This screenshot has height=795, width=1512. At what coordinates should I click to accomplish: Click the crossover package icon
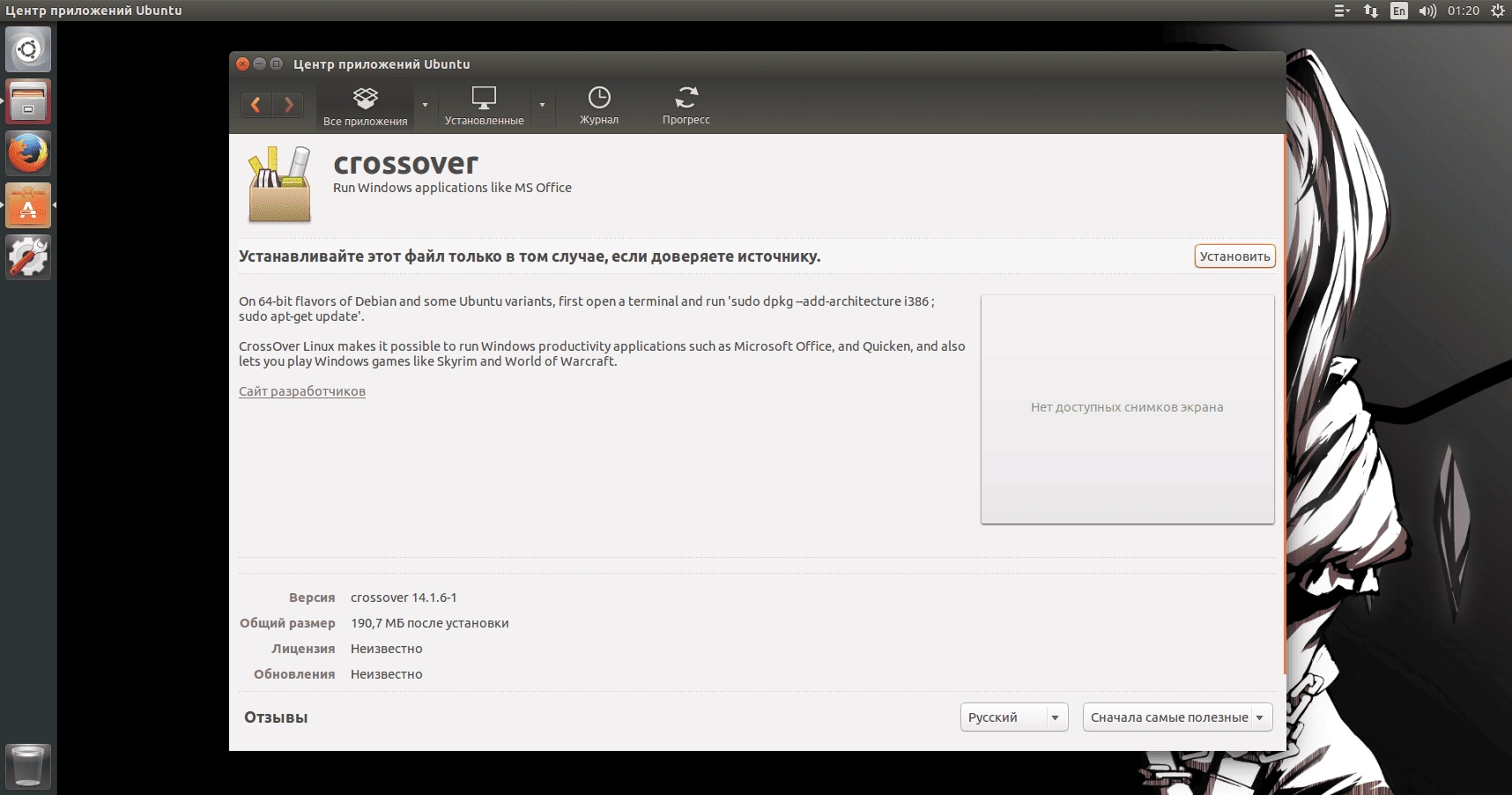pyautogui.click(x=279, y=184)
